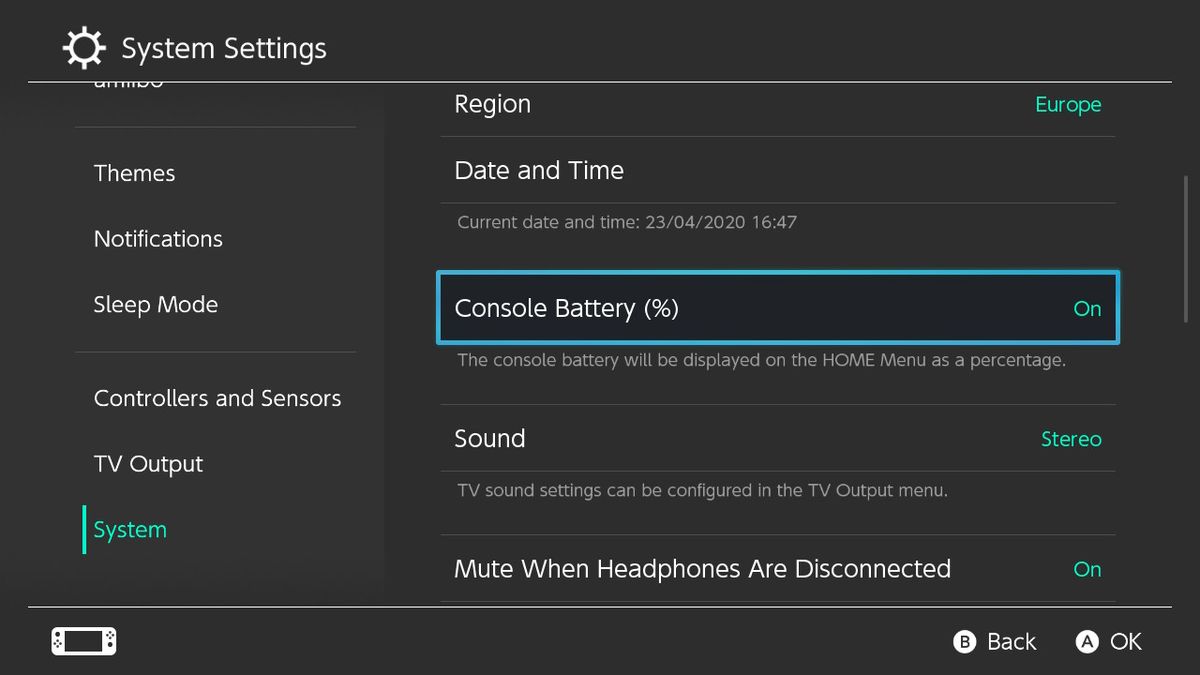1200x675 pixels.
Task: Open TV Output settings
Action: [148, 463]
